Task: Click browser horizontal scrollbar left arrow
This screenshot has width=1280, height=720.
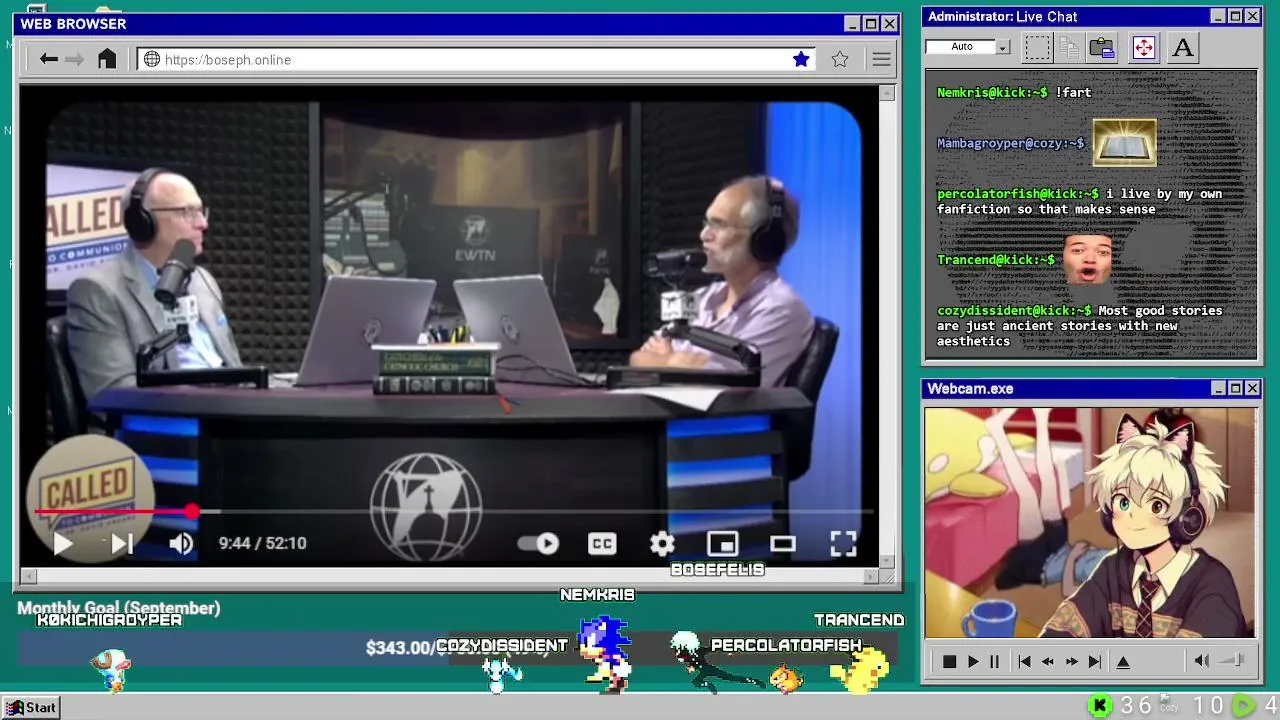Action: point(28,576)
